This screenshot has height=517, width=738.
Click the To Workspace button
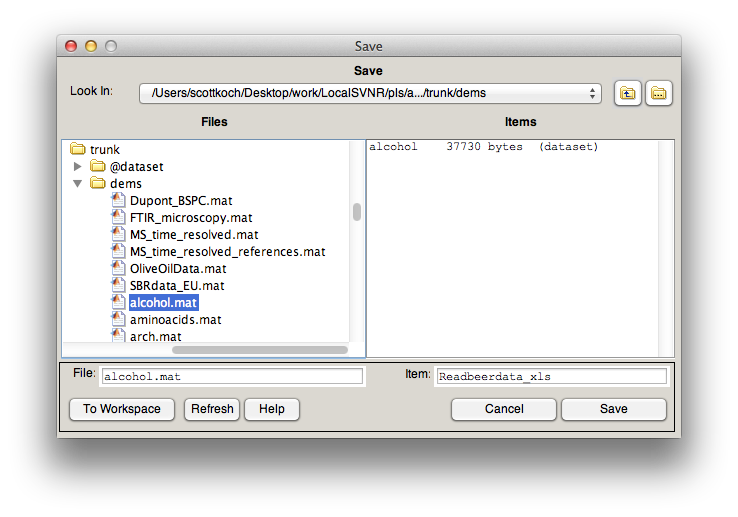pos(121,409)
